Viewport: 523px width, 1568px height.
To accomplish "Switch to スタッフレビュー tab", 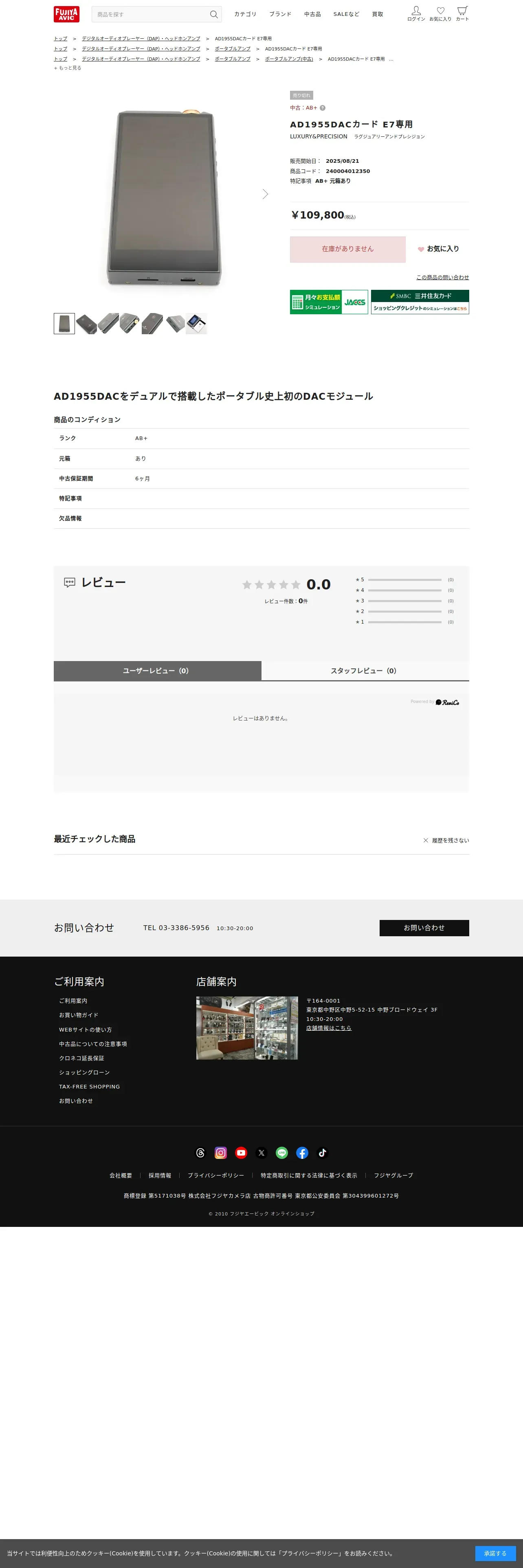I will pos(365,670).
